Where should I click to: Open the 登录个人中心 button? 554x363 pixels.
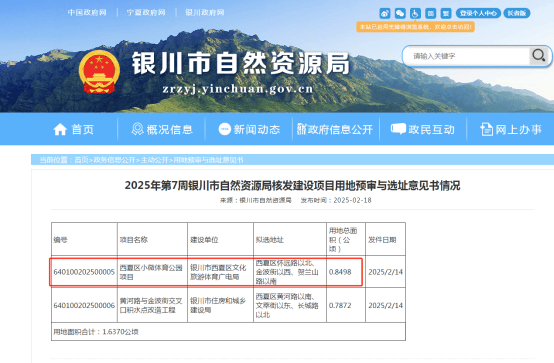click(x=478, y=13)
